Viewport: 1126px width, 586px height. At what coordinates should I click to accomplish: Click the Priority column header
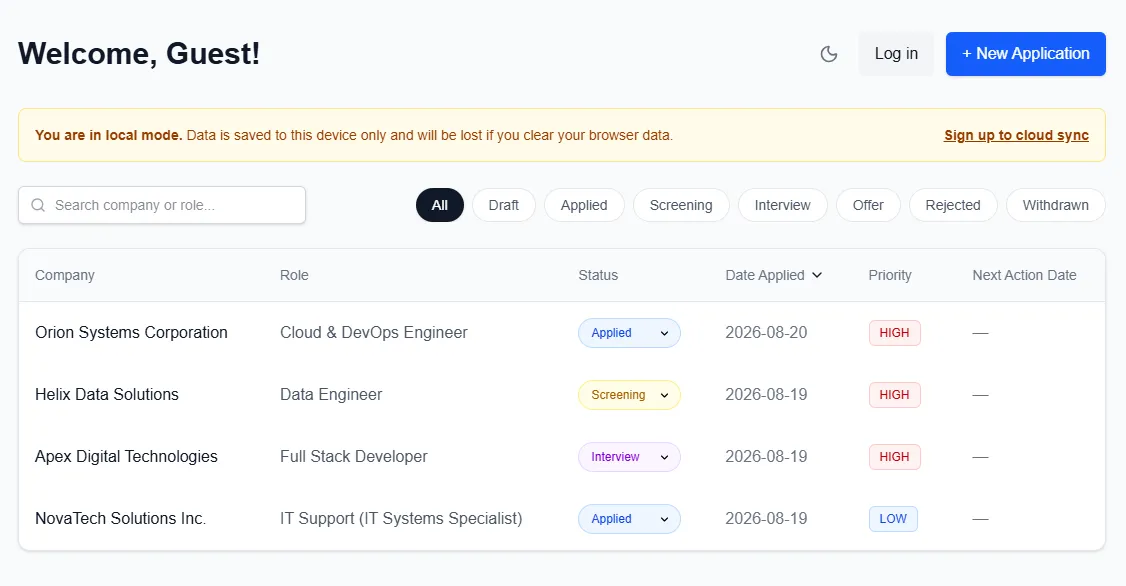(890, 275)
